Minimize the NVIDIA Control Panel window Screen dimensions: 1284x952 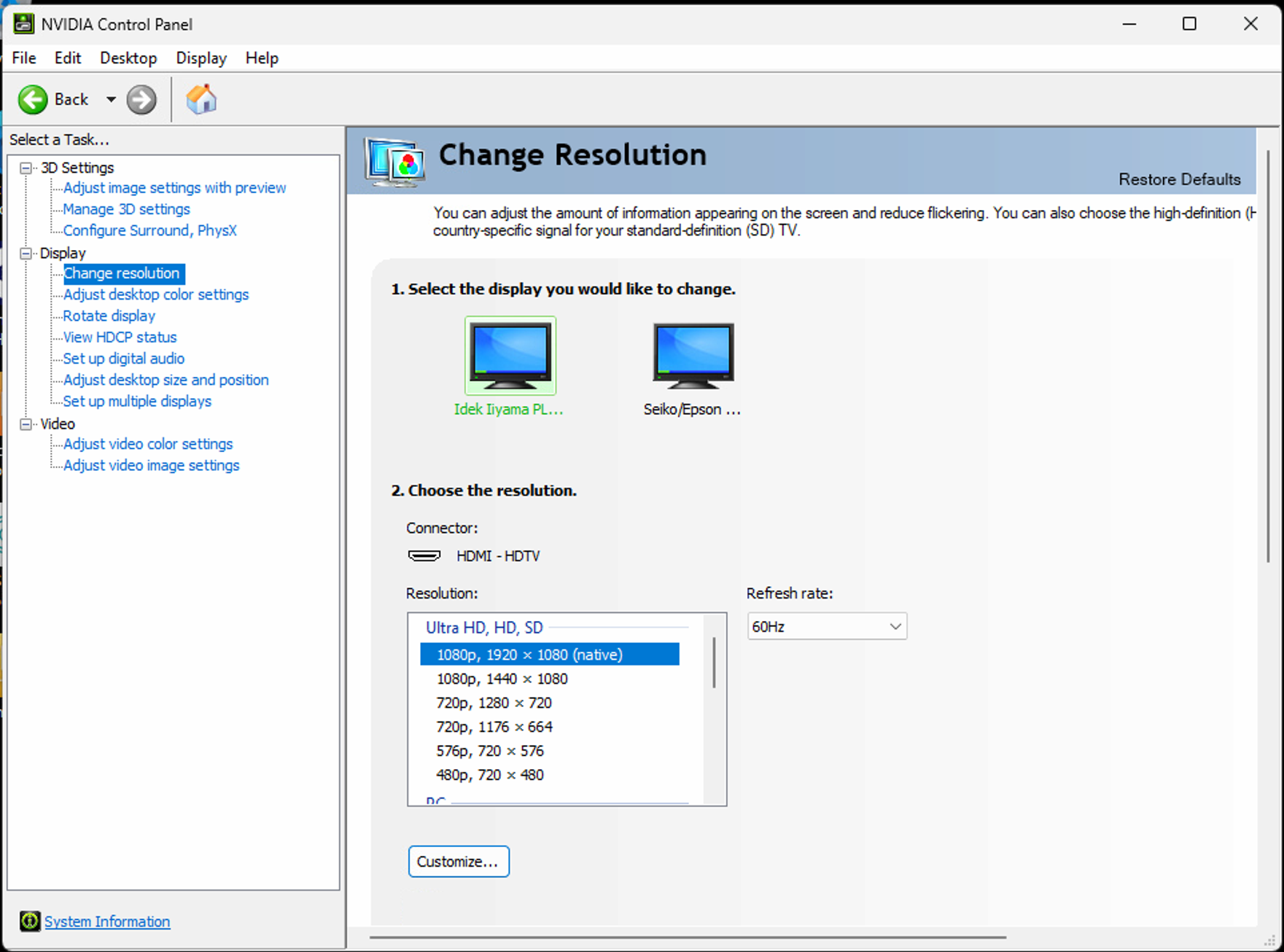point(1129,24)
